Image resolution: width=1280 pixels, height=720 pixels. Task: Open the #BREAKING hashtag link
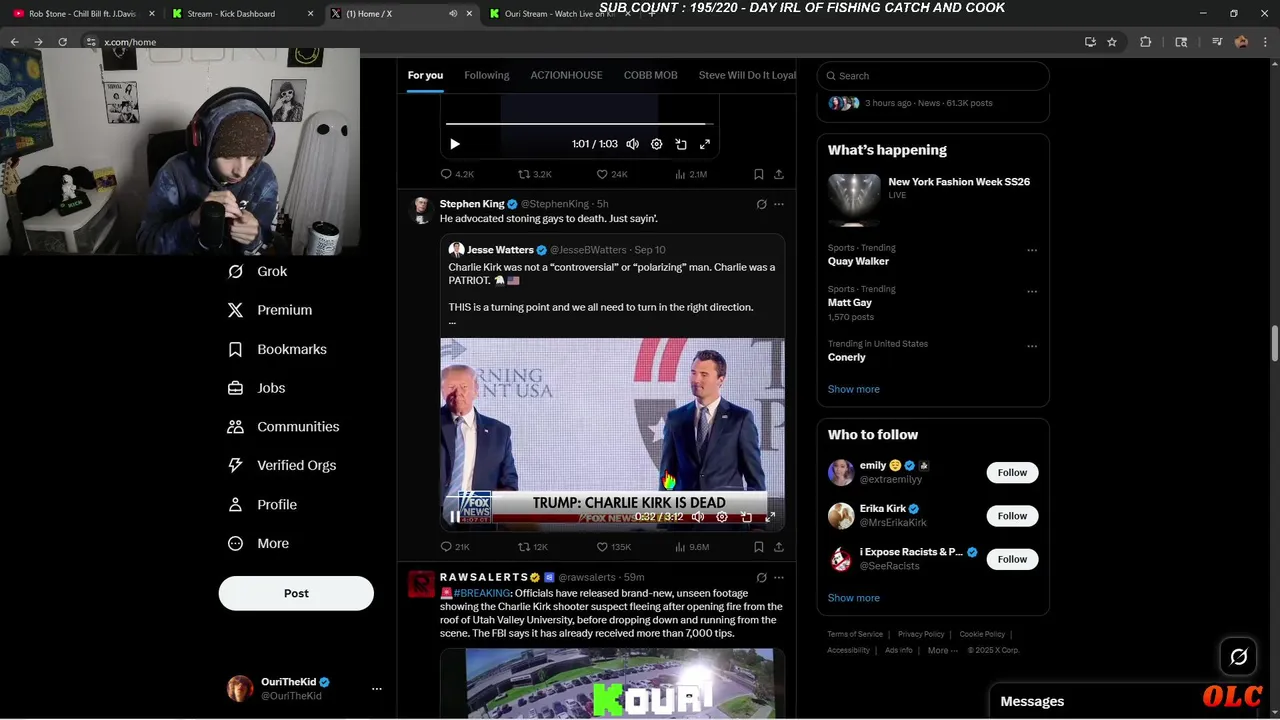(482, 593)
